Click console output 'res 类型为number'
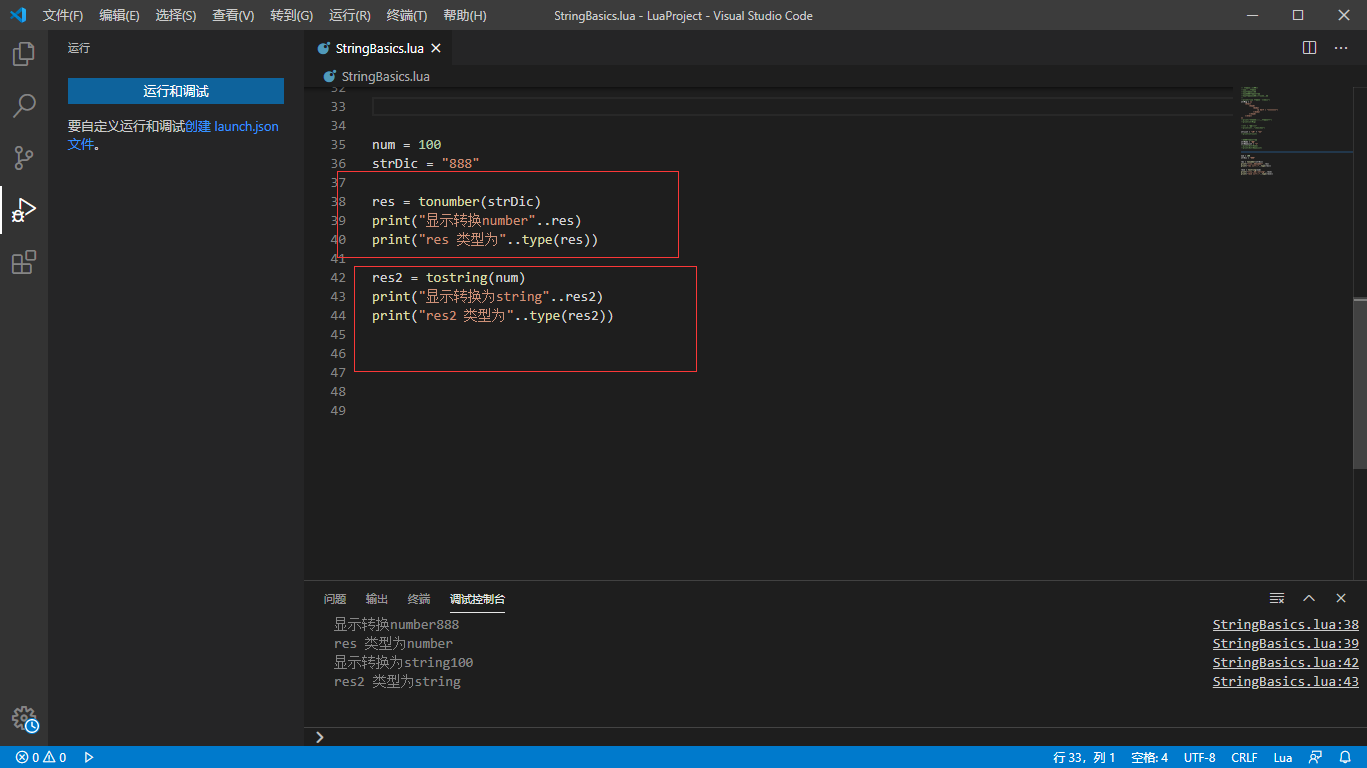Screen dimensions: 1367x768 pos(393,644)
